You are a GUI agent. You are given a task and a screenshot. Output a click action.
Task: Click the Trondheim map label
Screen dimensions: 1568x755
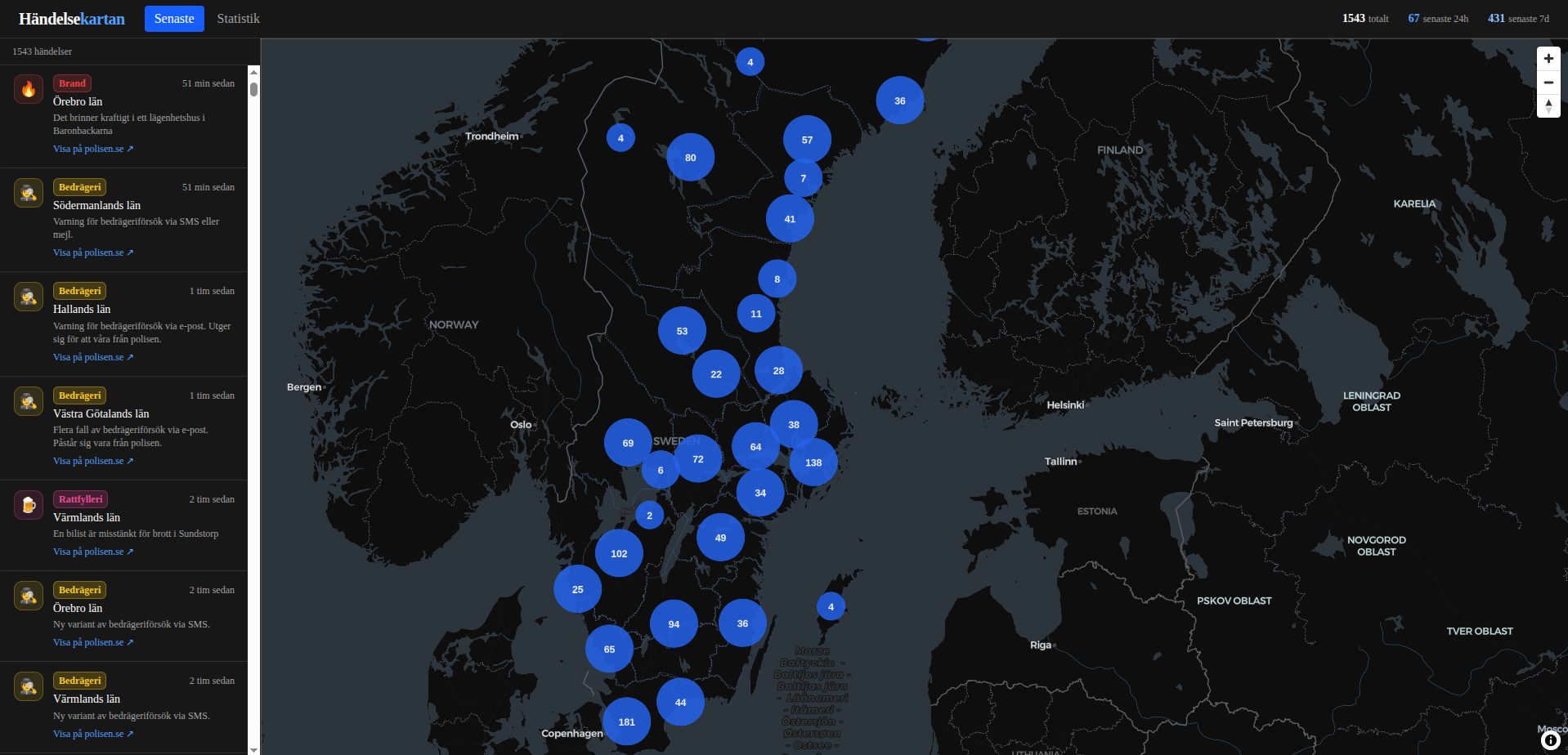click(x=492, y=136)
